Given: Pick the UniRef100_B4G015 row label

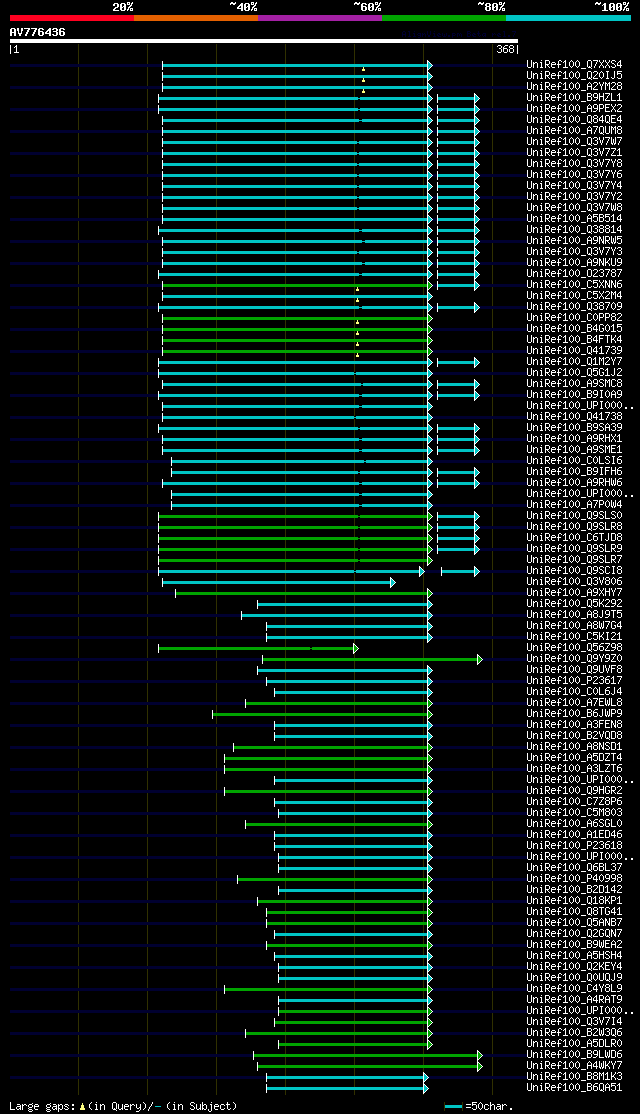Looking at the screenshot, I should point(574,328).
